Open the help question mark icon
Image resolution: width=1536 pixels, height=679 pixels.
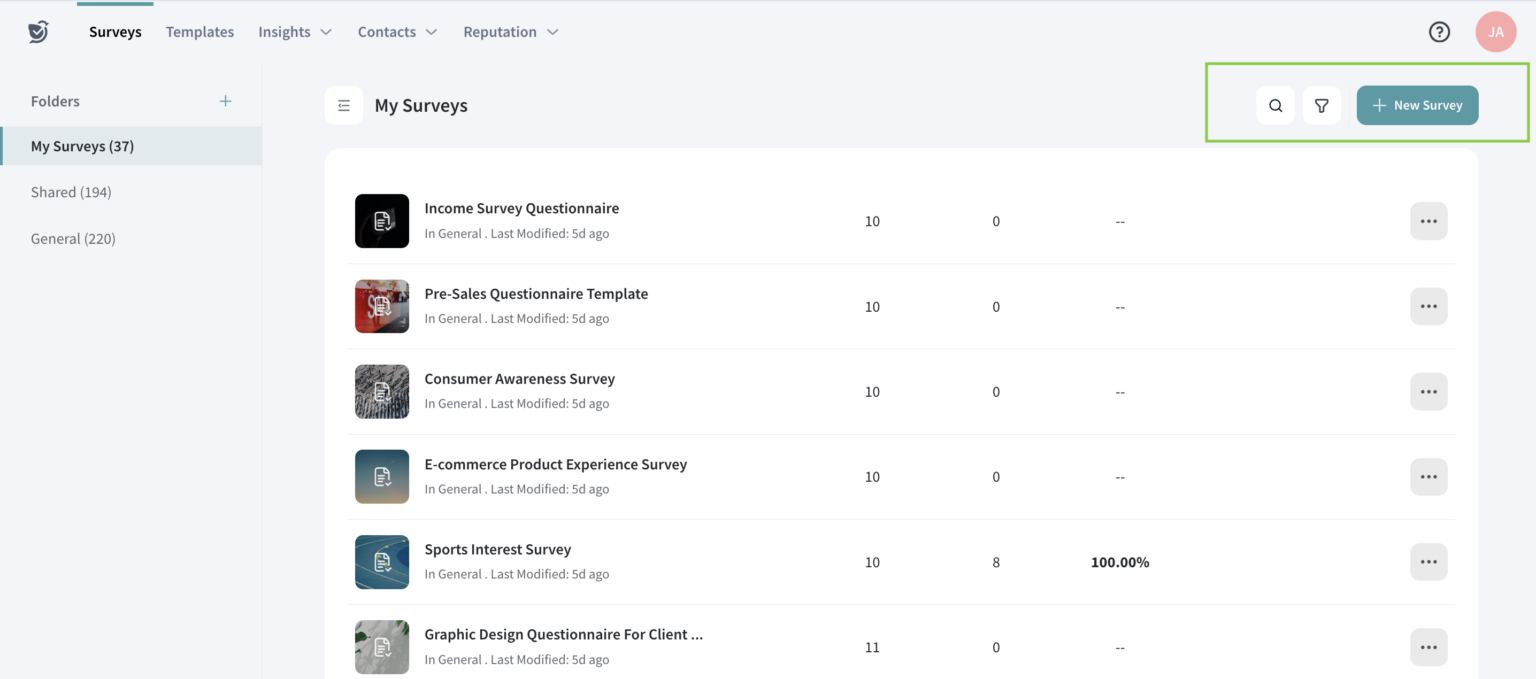(1439, 32)
